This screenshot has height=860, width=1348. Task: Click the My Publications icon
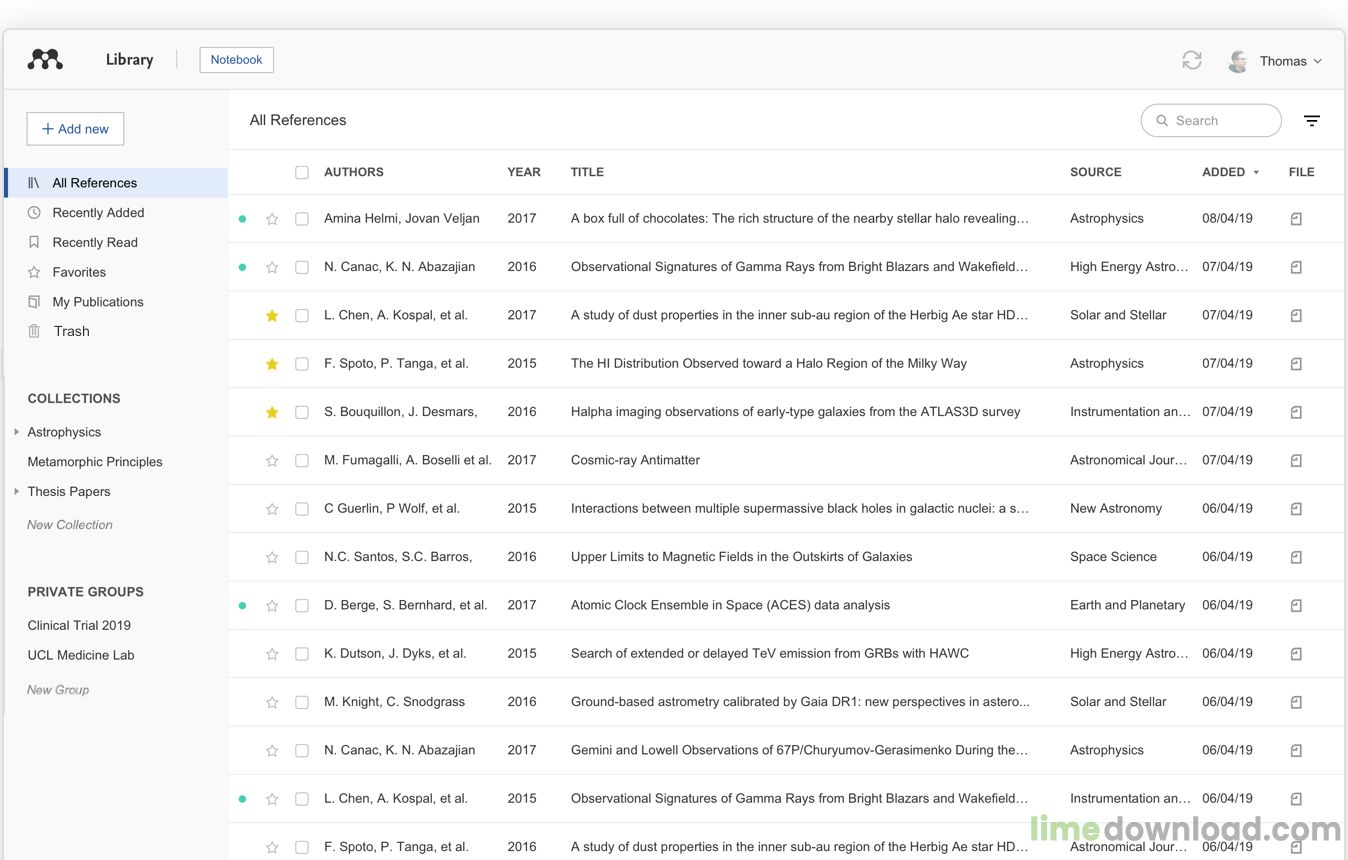coord(34,301)
